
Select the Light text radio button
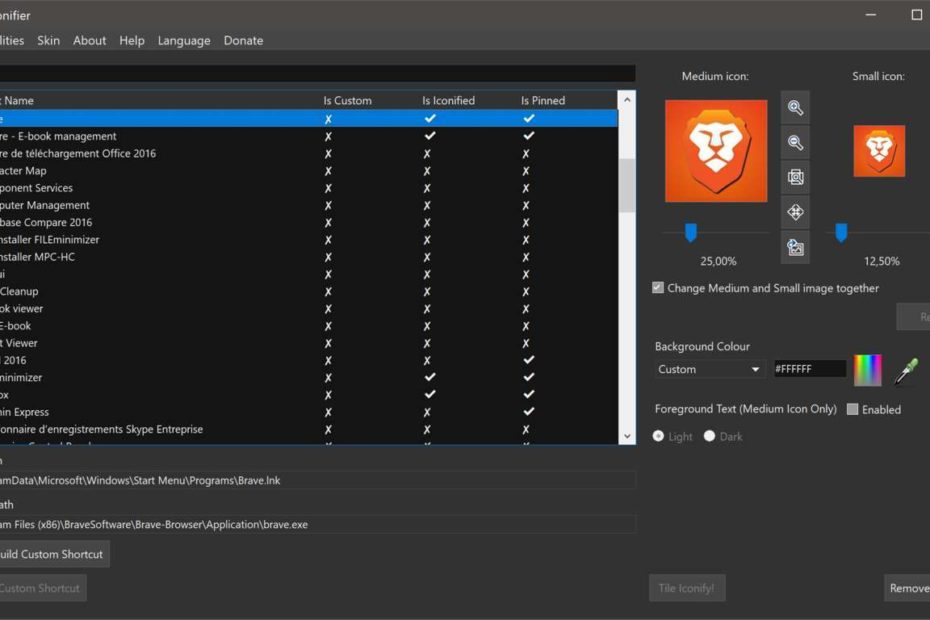pos(658,436)
